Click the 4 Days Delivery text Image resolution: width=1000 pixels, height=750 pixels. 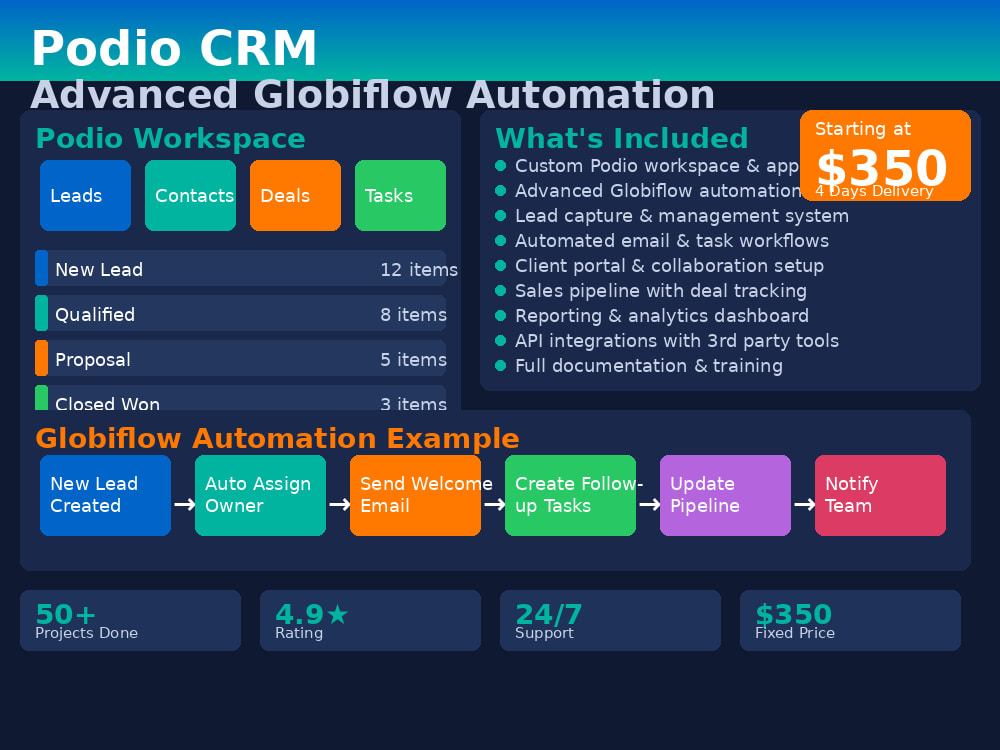click(874, 191)
